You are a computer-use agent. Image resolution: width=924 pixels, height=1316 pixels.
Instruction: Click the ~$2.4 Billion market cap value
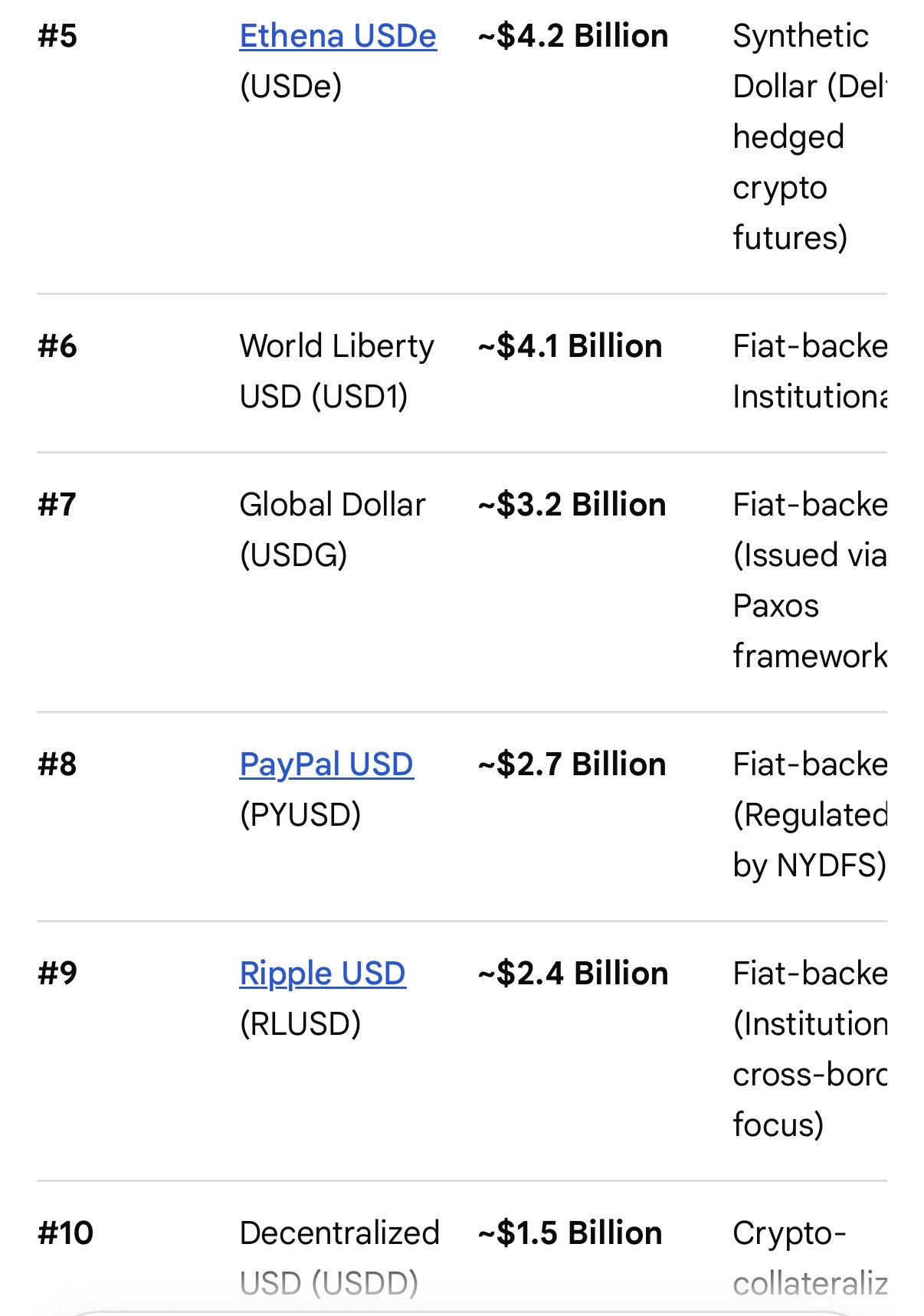573,974
